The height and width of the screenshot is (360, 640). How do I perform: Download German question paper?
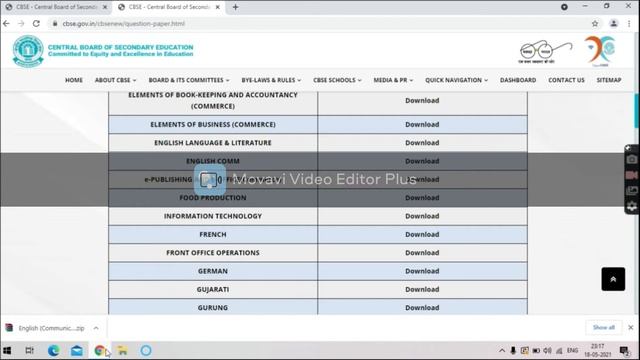(422, 271)
